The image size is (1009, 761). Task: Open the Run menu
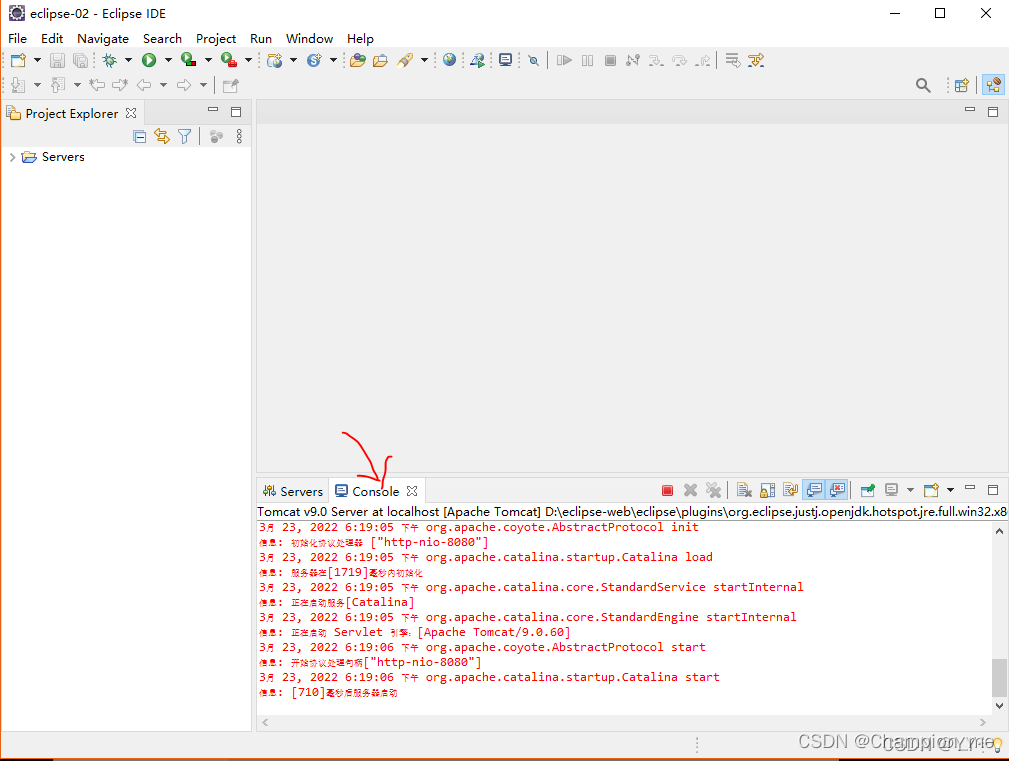[x=261, y=39]
